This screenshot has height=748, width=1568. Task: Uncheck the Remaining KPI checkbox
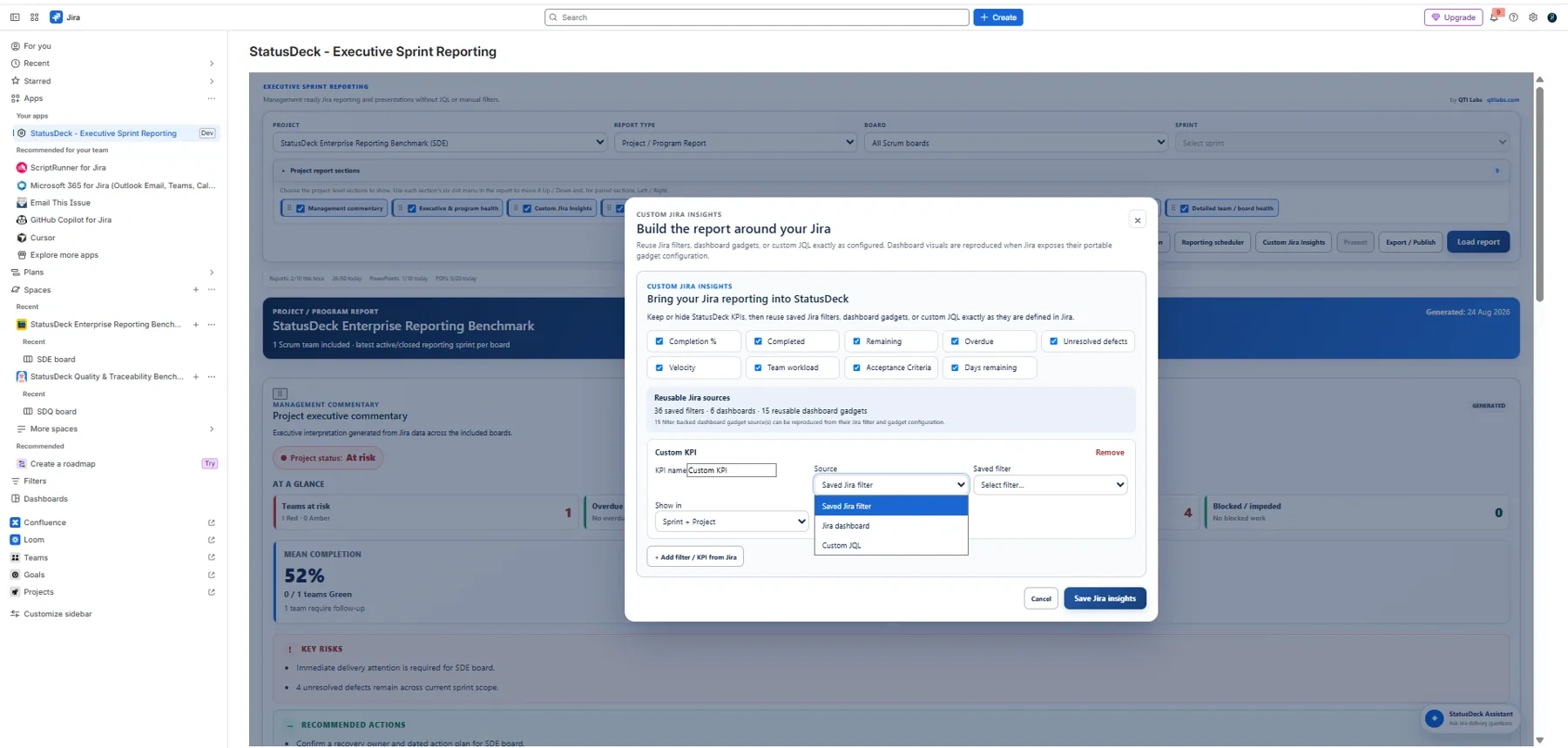click(856, 341)
